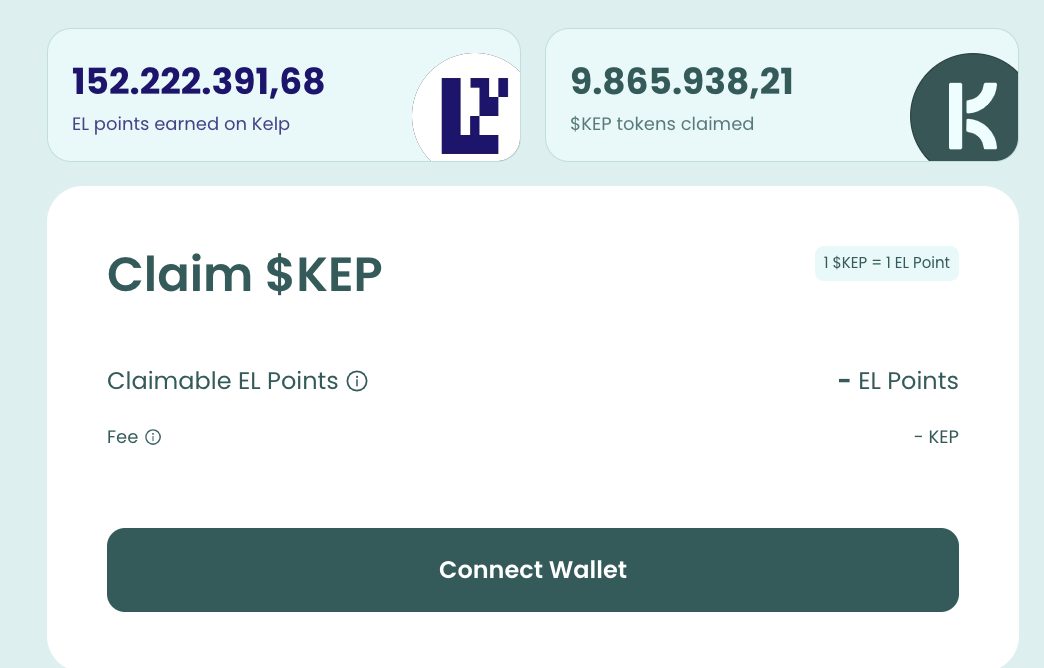Click the Fee label text
This screenshot has width=1044, height=668.
coord(122,437)
